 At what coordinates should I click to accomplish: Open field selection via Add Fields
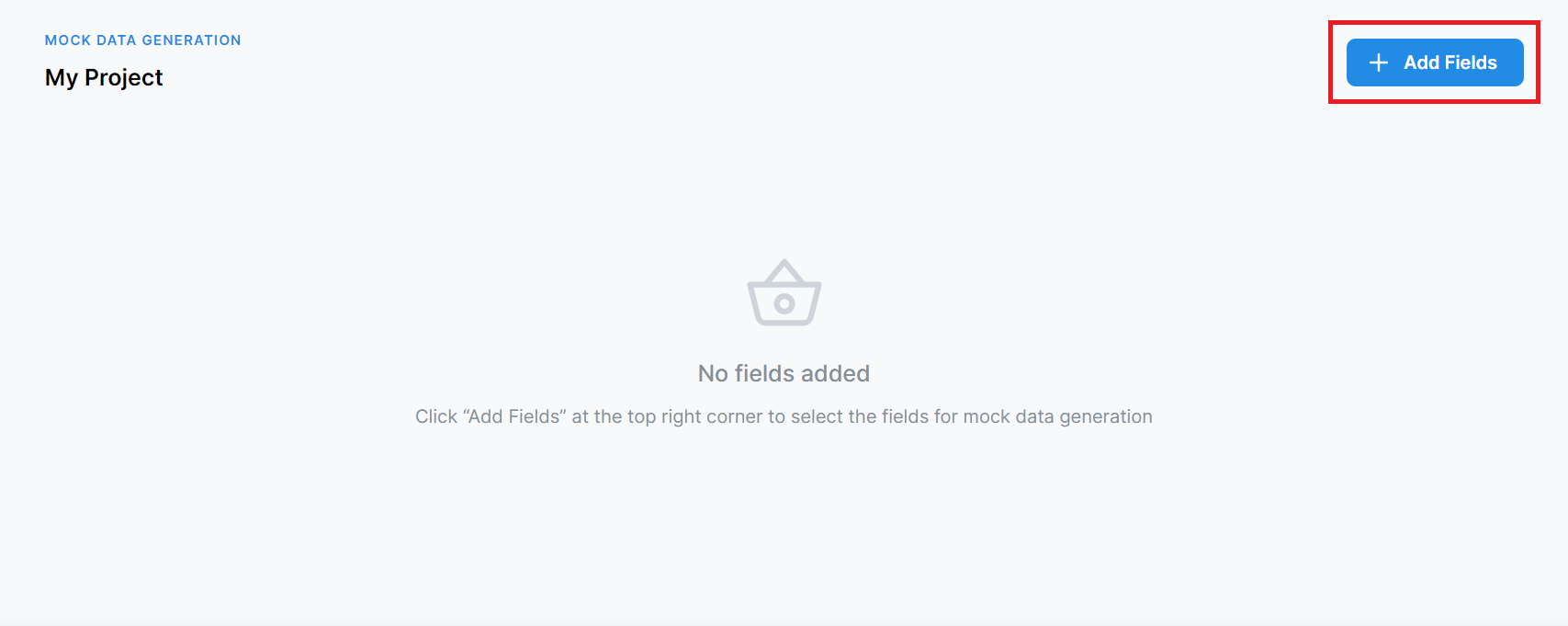(1434, 63)
